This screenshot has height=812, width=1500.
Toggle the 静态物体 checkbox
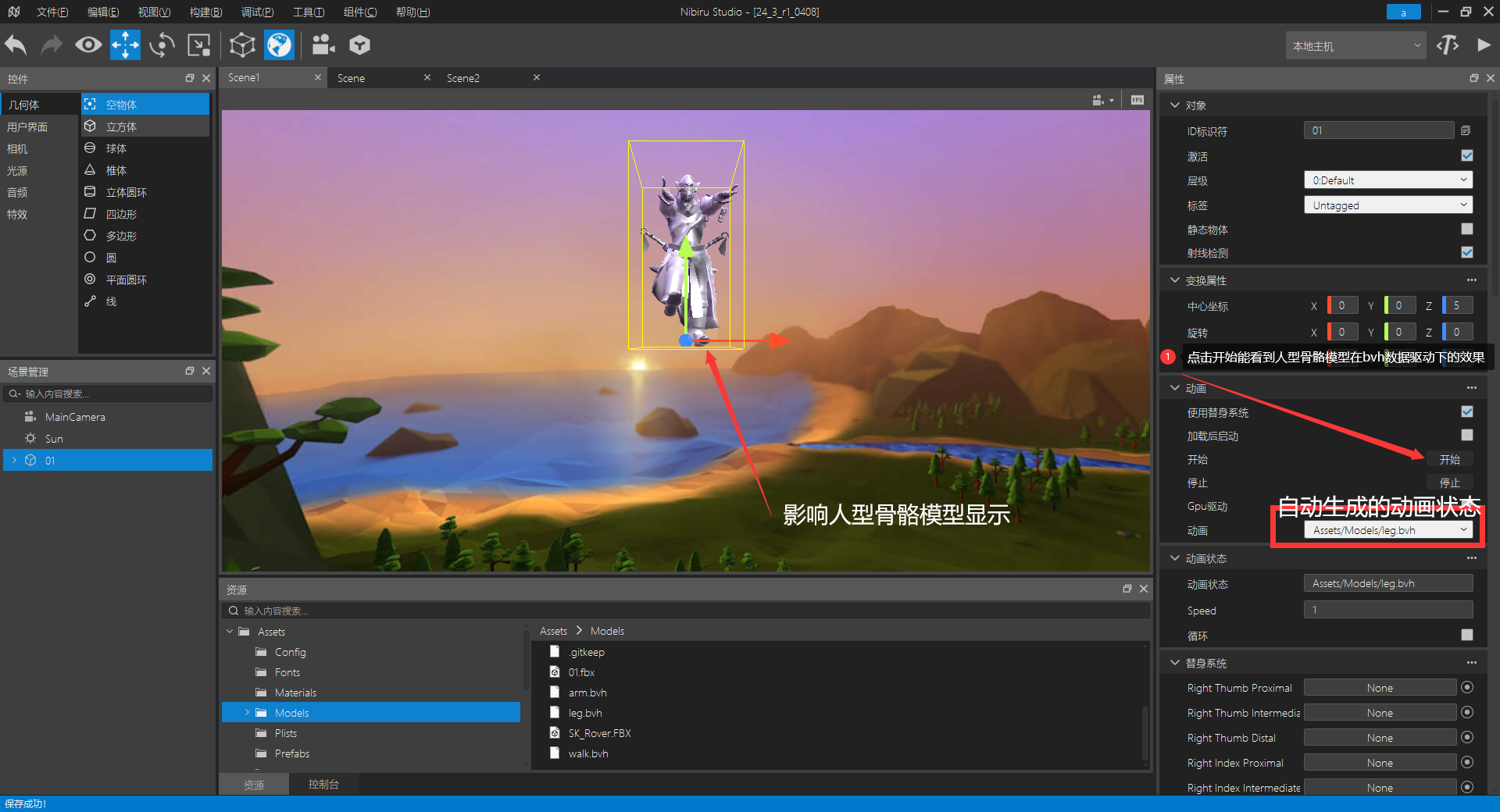(x=1466, y=230)
